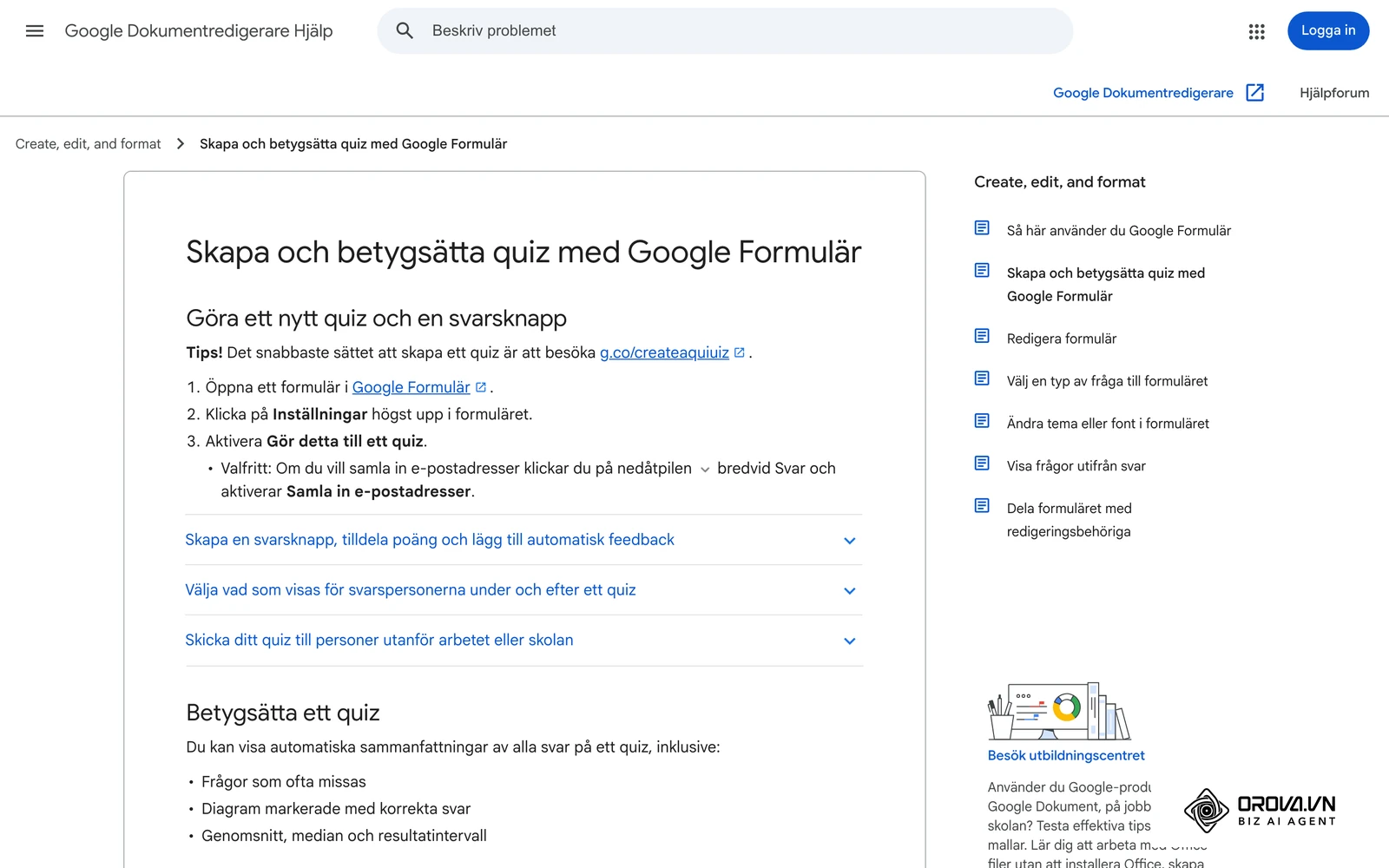This screenshot has width=1389, height=868.
Task: Click article icon beside Skapa och betygsätta quiz
Action: point(982,271)
